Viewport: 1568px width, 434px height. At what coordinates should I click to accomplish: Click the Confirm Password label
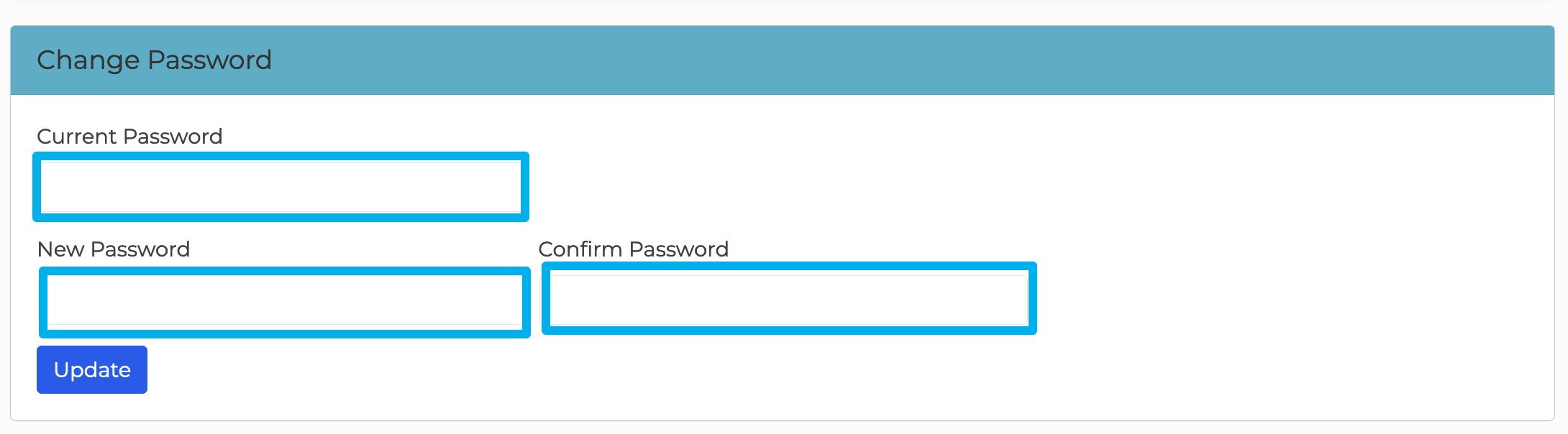[x=633, y=249]
